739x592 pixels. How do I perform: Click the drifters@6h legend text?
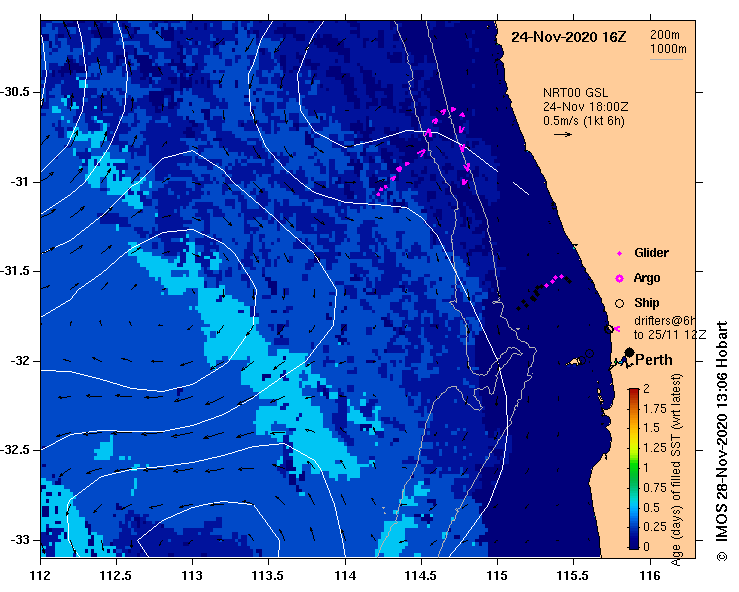pos(665,321)
